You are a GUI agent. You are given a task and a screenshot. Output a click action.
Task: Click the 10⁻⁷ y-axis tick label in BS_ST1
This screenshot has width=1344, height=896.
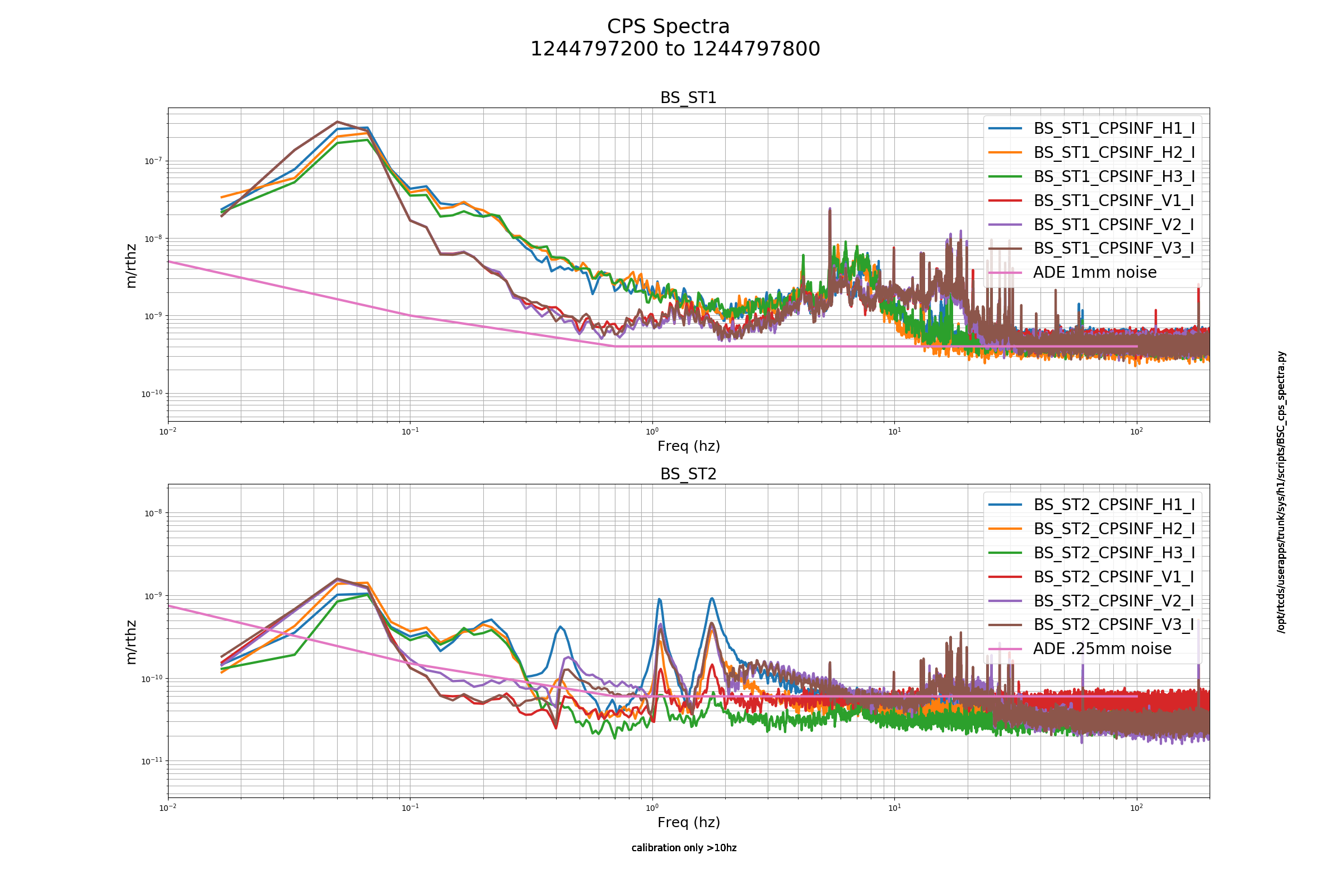(x=153, y=161)
